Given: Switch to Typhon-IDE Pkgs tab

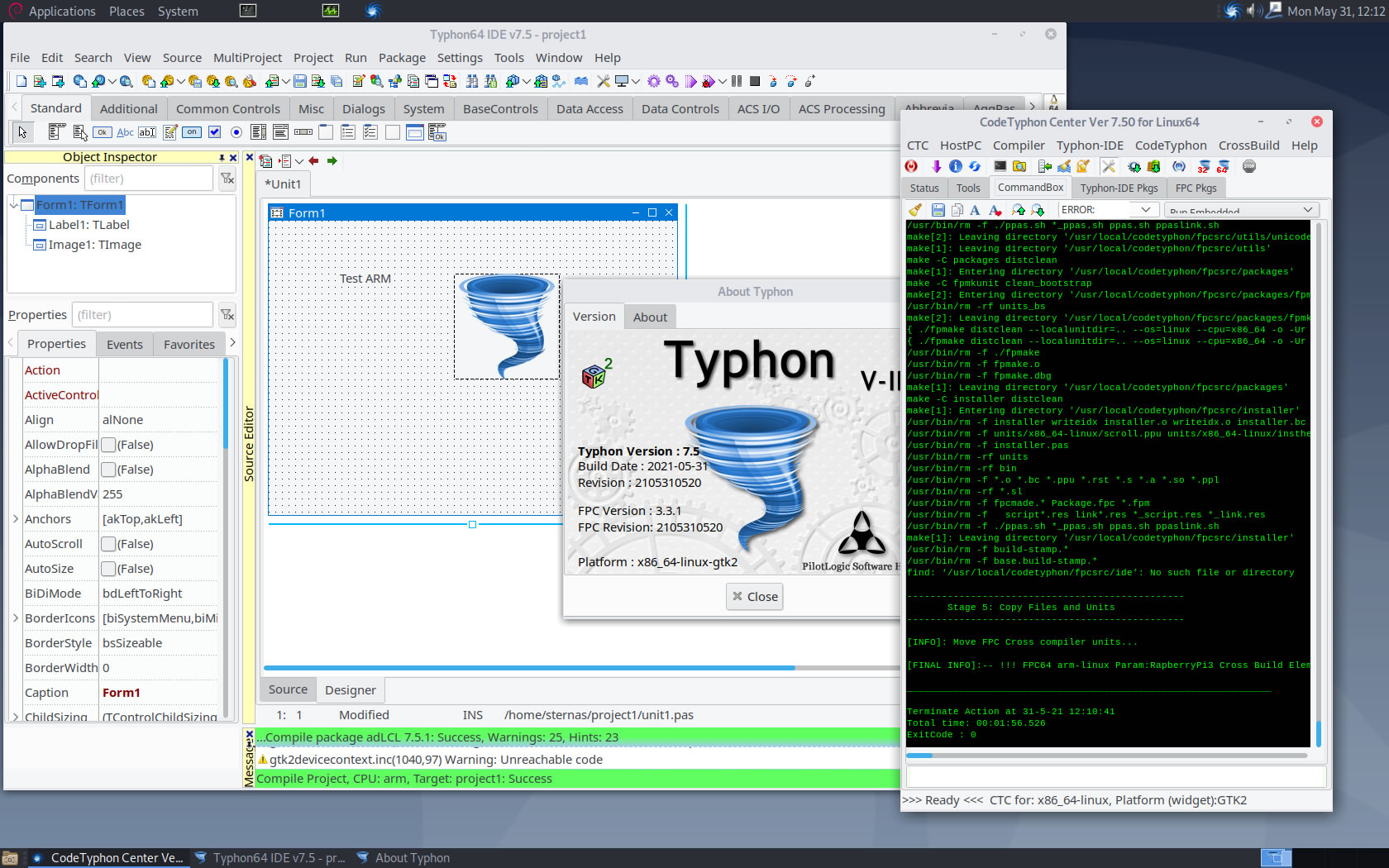Looking at the screenshot, I should click(1119, 188).
